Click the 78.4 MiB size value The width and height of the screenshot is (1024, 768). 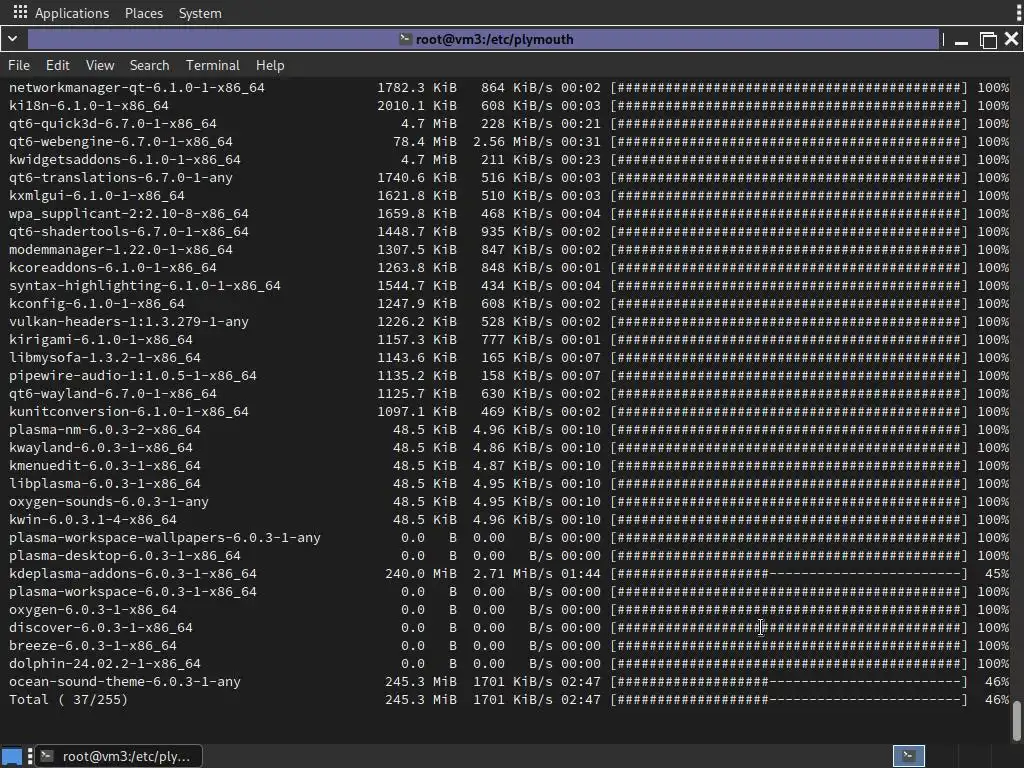pyautogui.click(x=424, y=142)
